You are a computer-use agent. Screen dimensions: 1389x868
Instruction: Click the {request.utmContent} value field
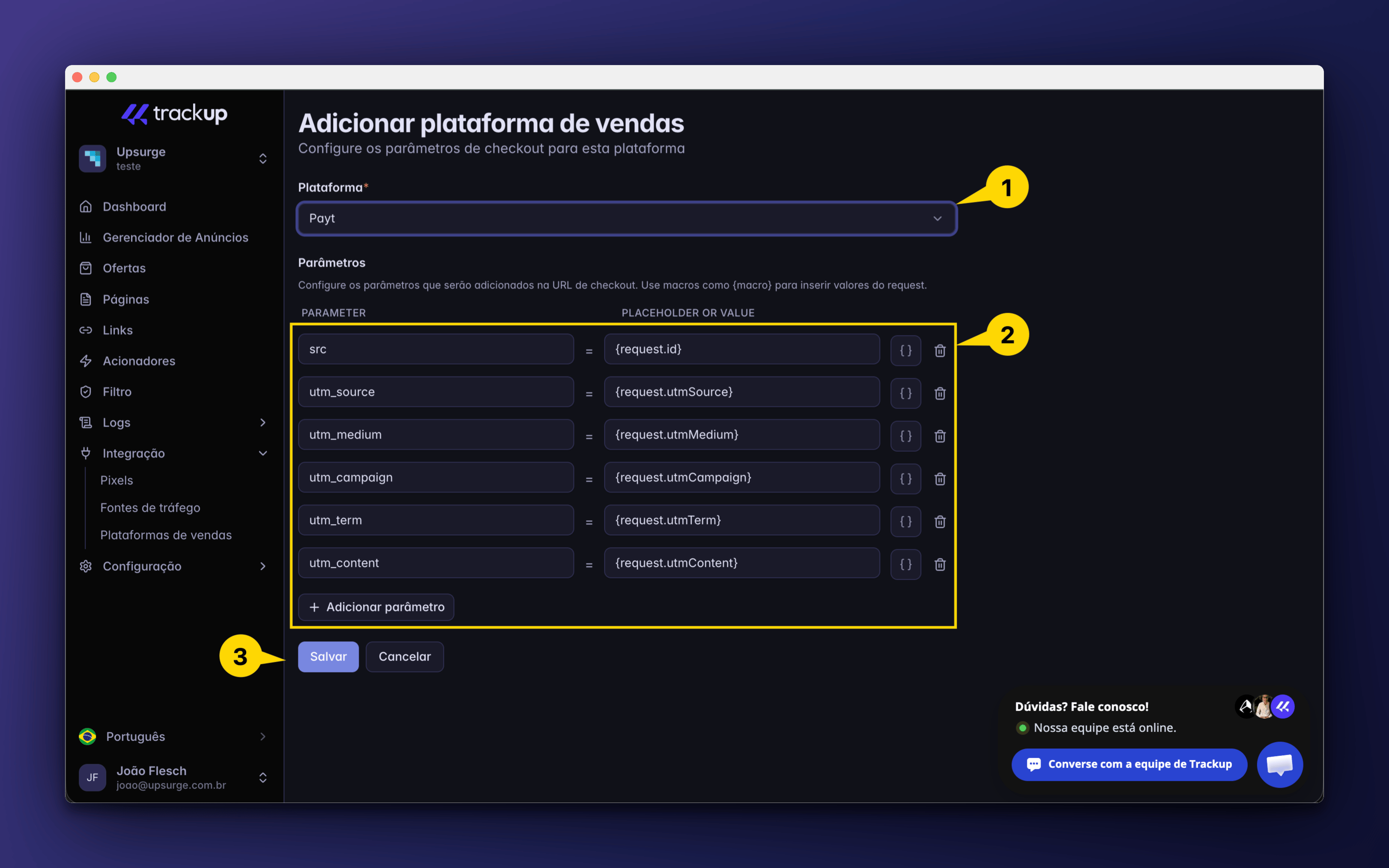(742, 563)
